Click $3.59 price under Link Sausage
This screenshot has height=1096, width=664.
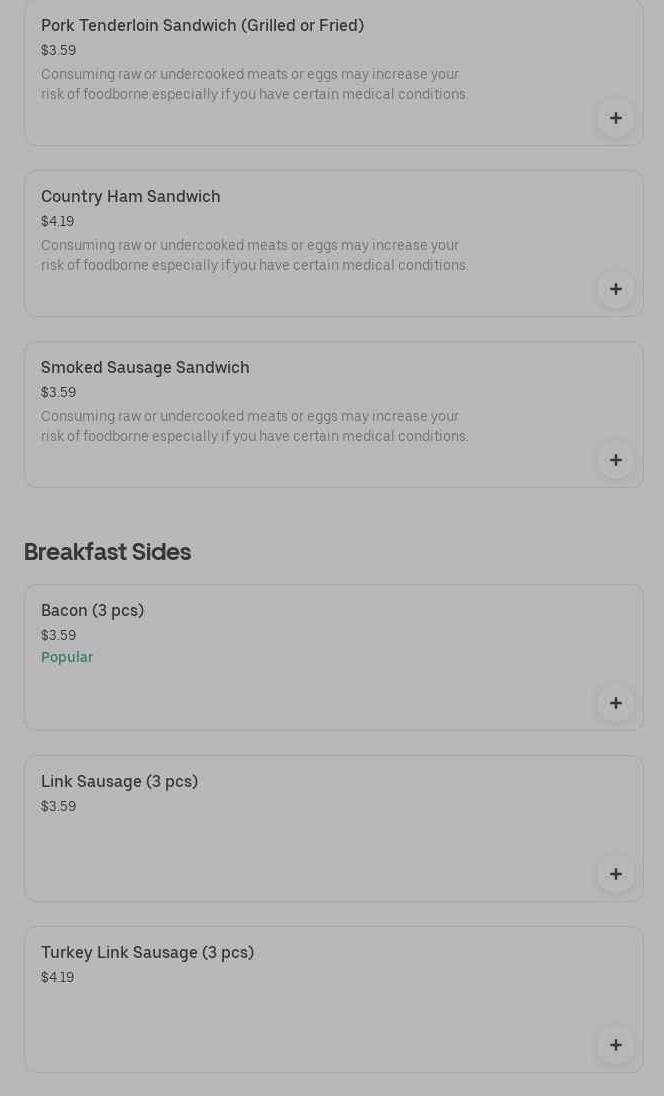coord(58,806)
